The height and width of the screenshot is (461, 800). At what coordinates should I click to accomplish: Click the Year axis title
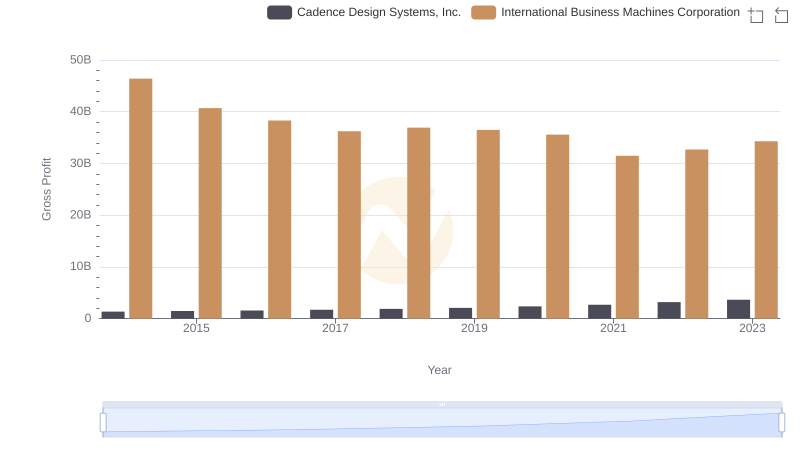[x=439, y=370]
